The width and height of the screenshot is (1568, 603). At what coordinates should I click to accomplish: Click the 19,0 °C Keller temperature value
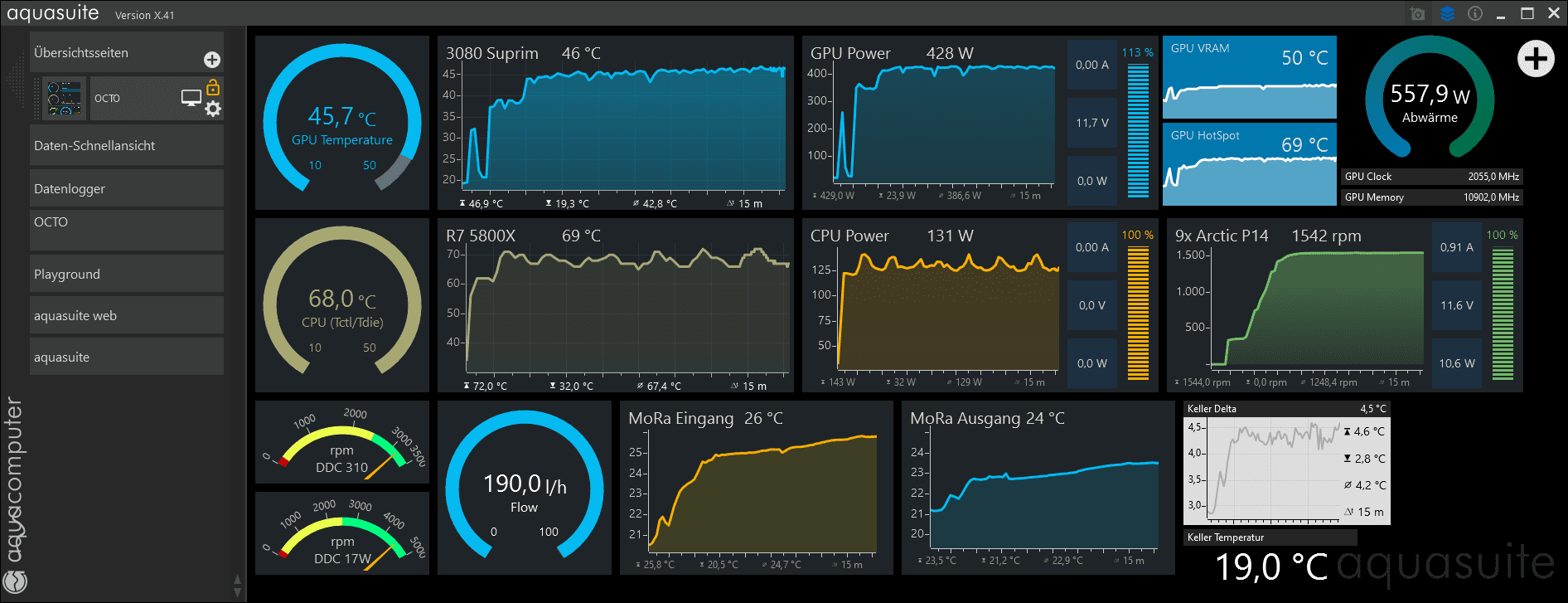point(1271,567)
